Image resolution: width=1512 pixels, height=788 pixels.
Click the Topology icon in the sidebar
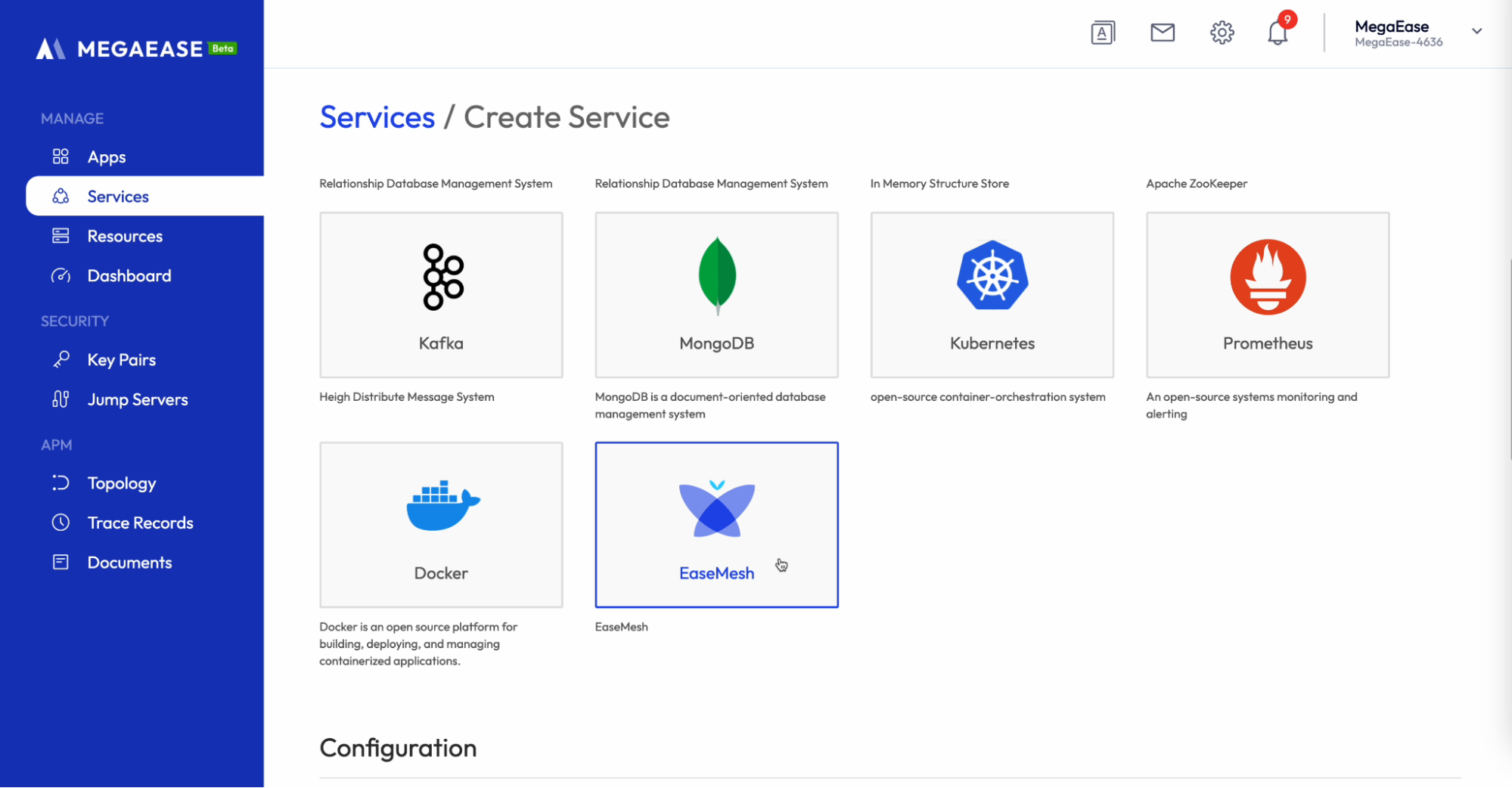(x=61, y=482)
